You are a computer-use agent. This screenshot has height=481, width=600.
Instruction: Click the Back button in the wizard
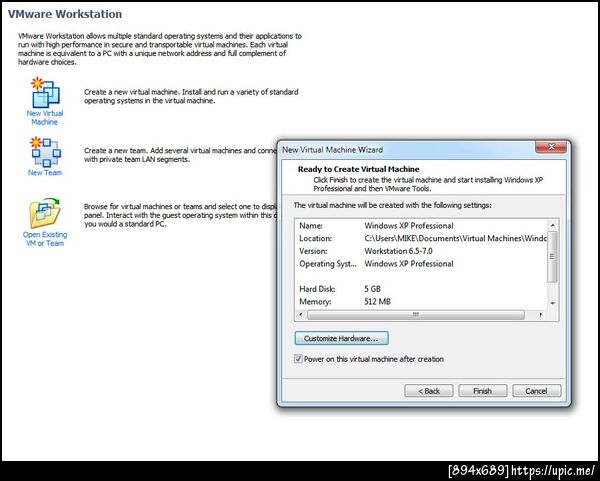[429, 391]
